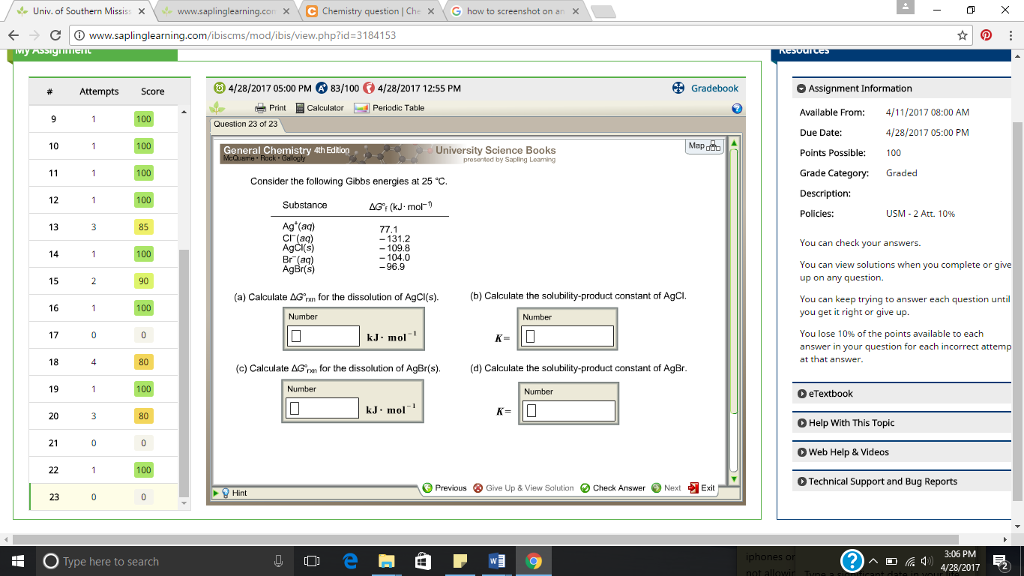Open Windows Start menu
The width and height of the screenshot is (1024, 576).
(x=18, y=561)
